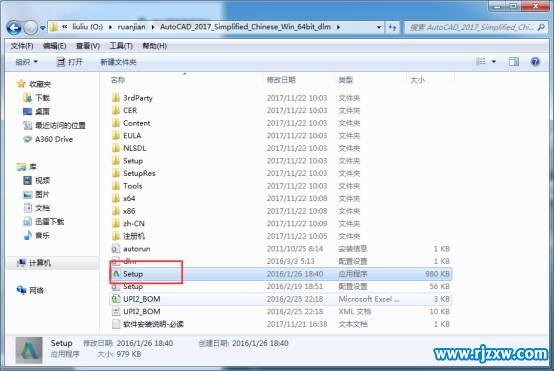Image resolution: width=554 pixels, height=371 pixels.
Task: Select the Content folder icon
Action: 116,123
